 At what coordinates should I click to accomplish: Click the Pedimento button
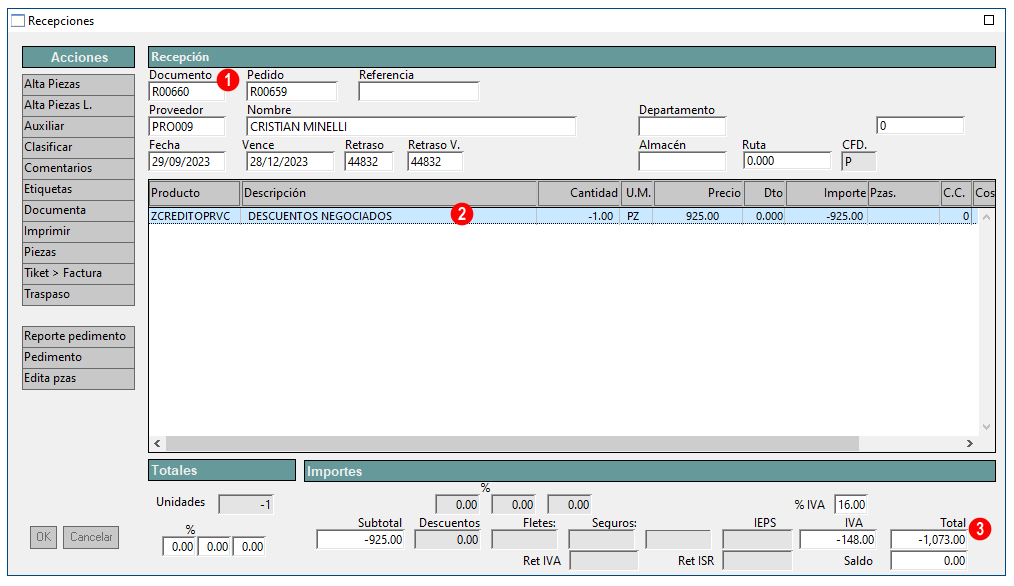(x=78, y=357)
